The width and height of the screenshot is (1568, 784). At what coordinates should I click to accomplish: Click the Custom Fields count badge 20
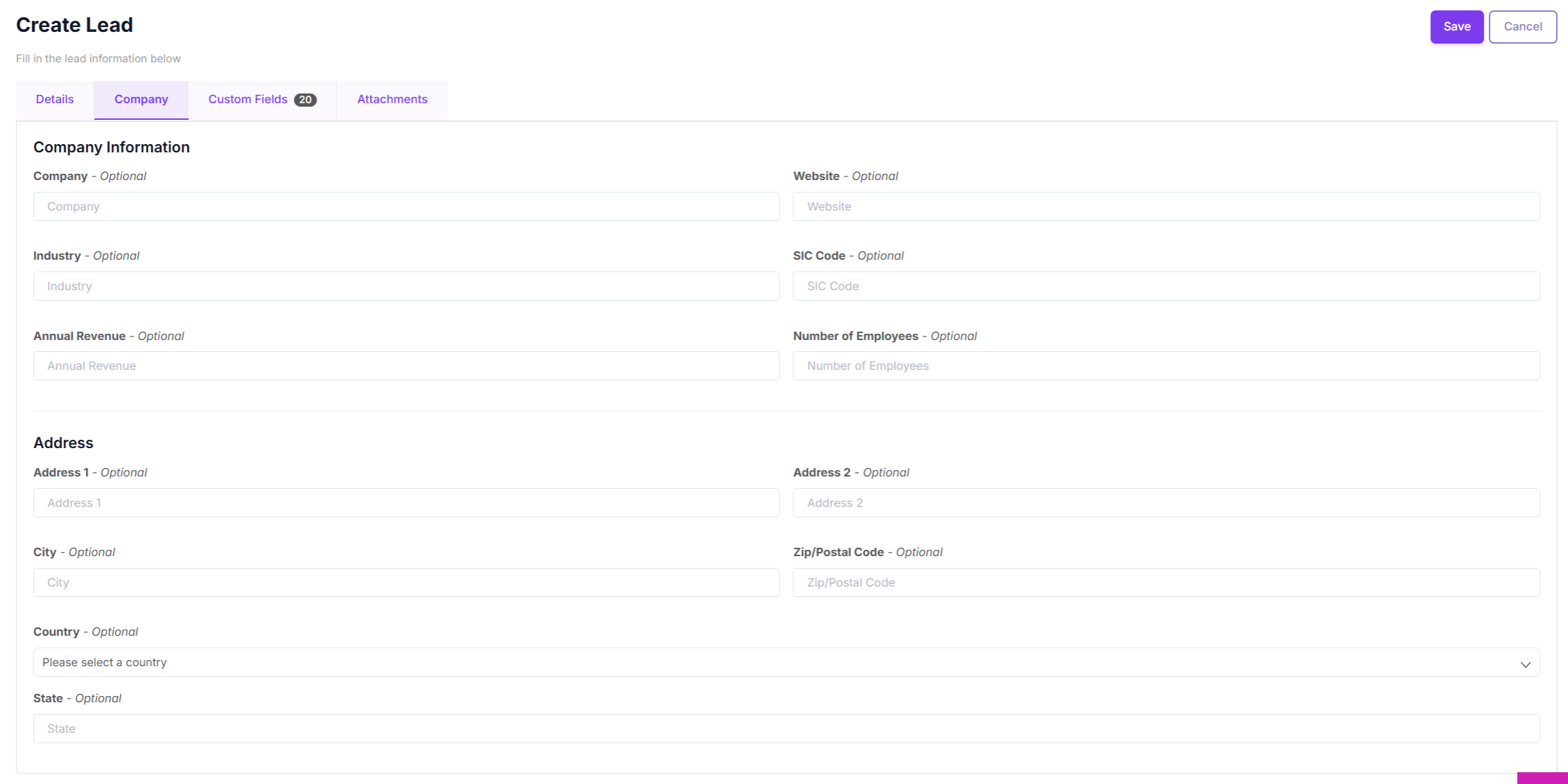(305, 100)
